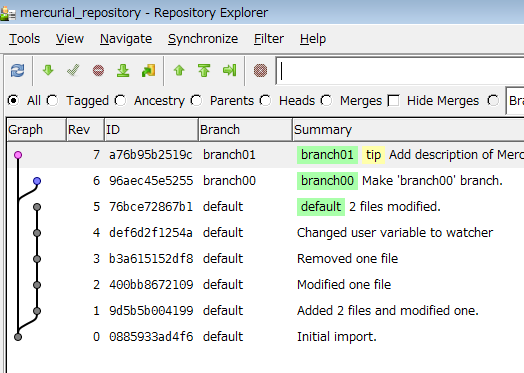Open the Synchronize menu
This screenshot has width=524, height=373.
pos(203,39)
